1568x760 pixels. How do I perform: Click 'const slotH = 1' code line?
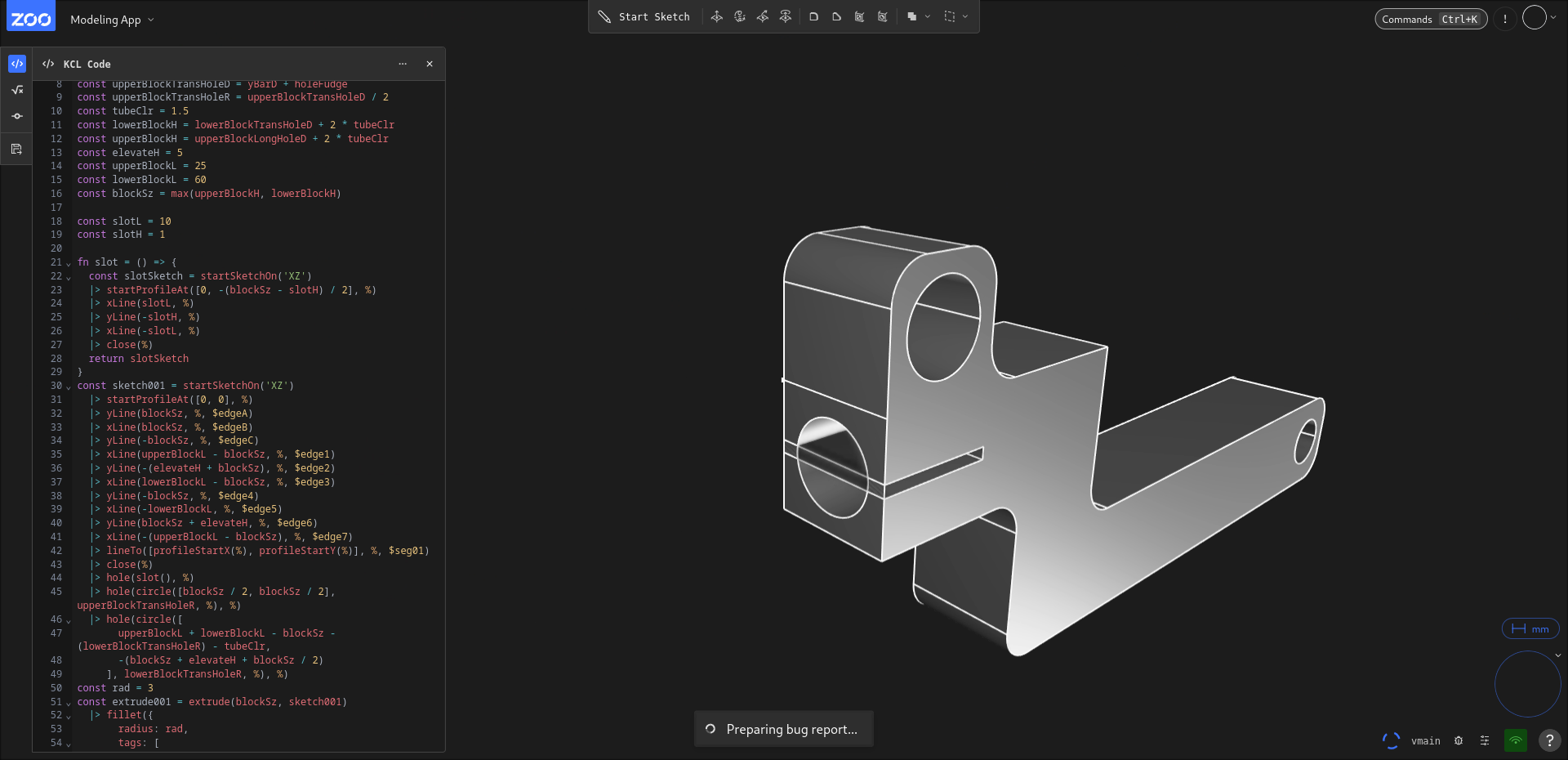coord(122,235)
